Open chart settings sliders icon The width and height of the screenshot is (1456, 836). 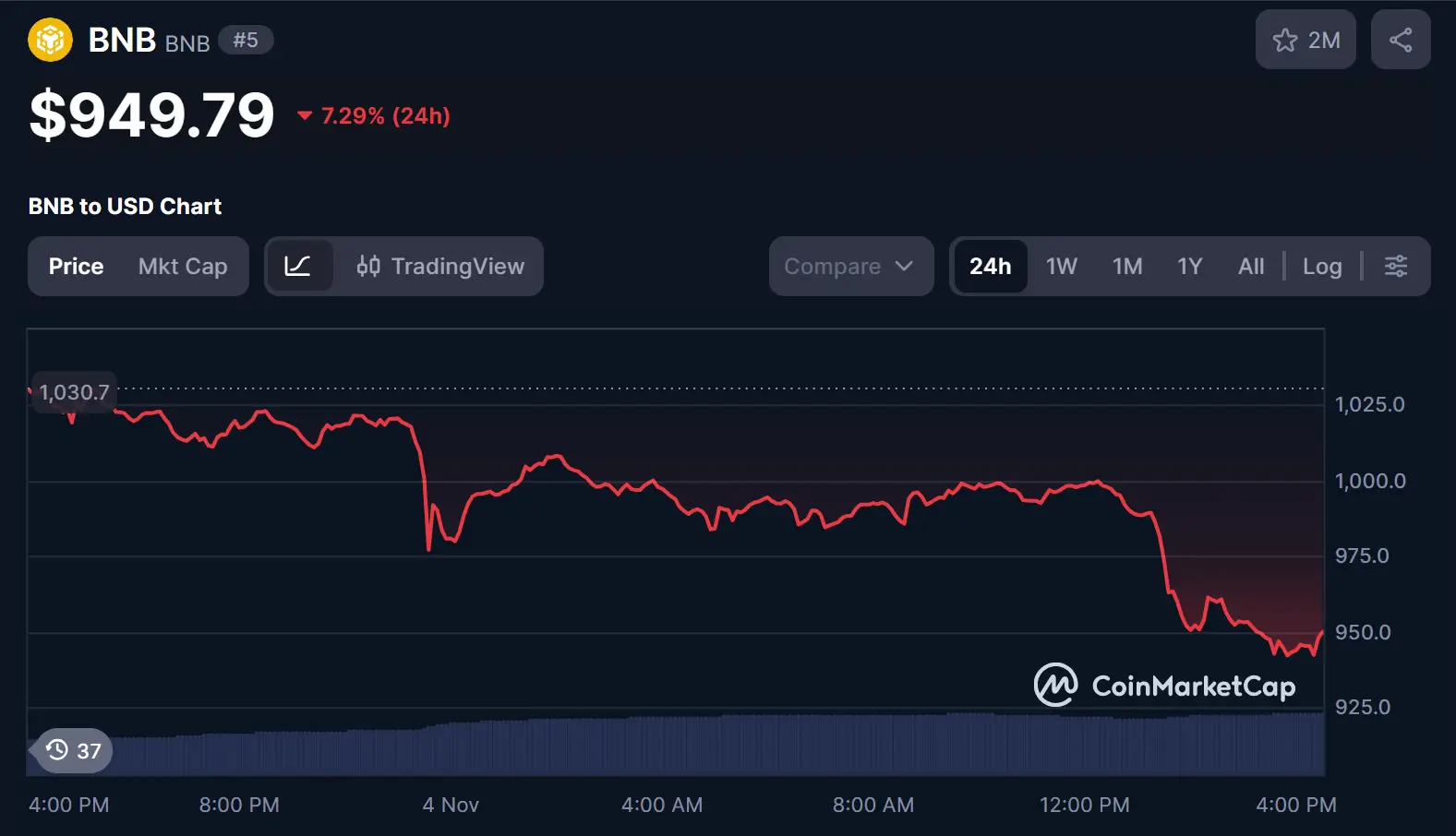pyautogui.click(x=1396, y=266)
